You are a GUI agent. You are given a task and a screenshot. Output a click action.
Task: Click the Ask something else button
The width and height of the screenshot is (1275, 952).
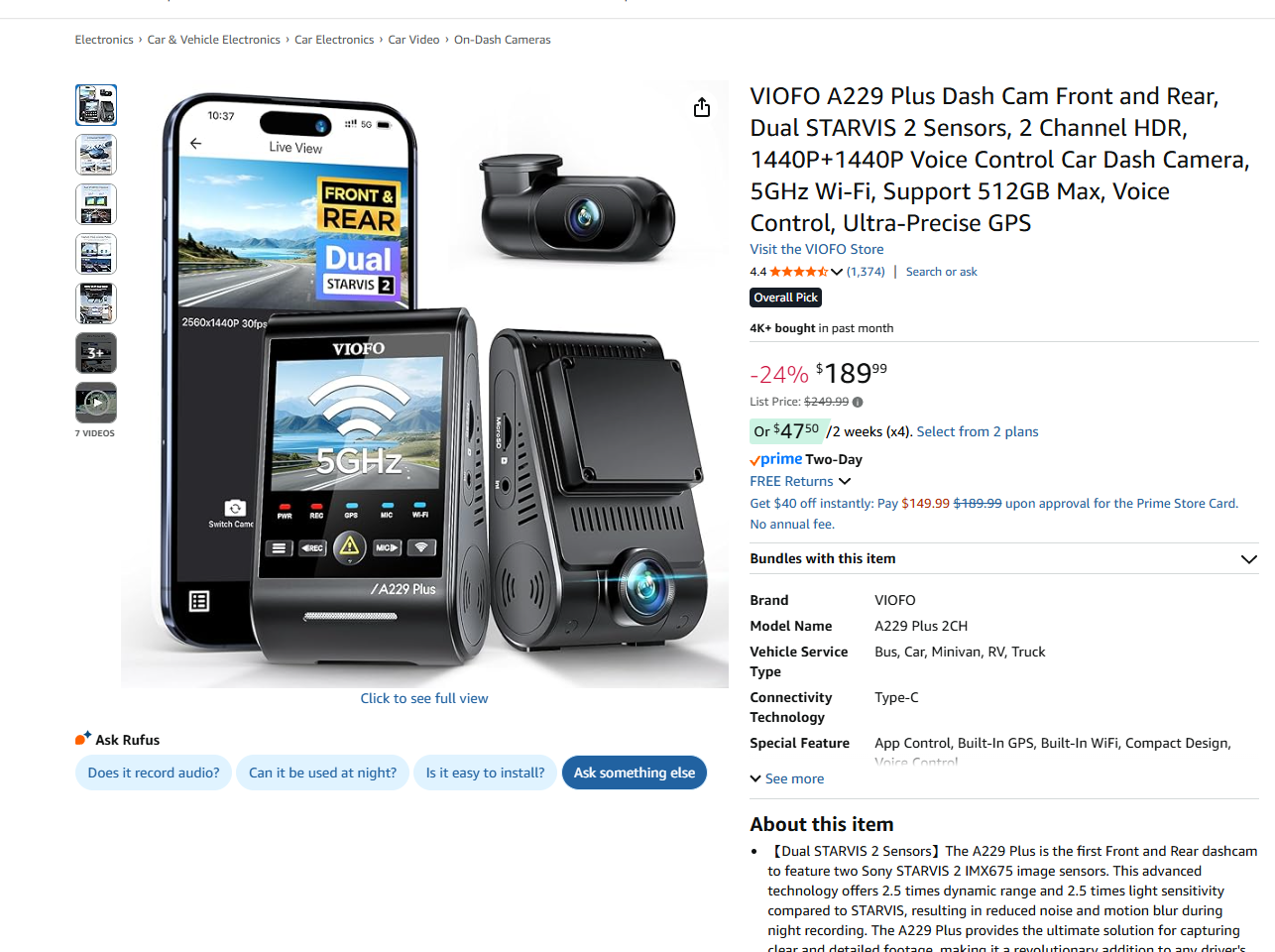tap(635, 773)
